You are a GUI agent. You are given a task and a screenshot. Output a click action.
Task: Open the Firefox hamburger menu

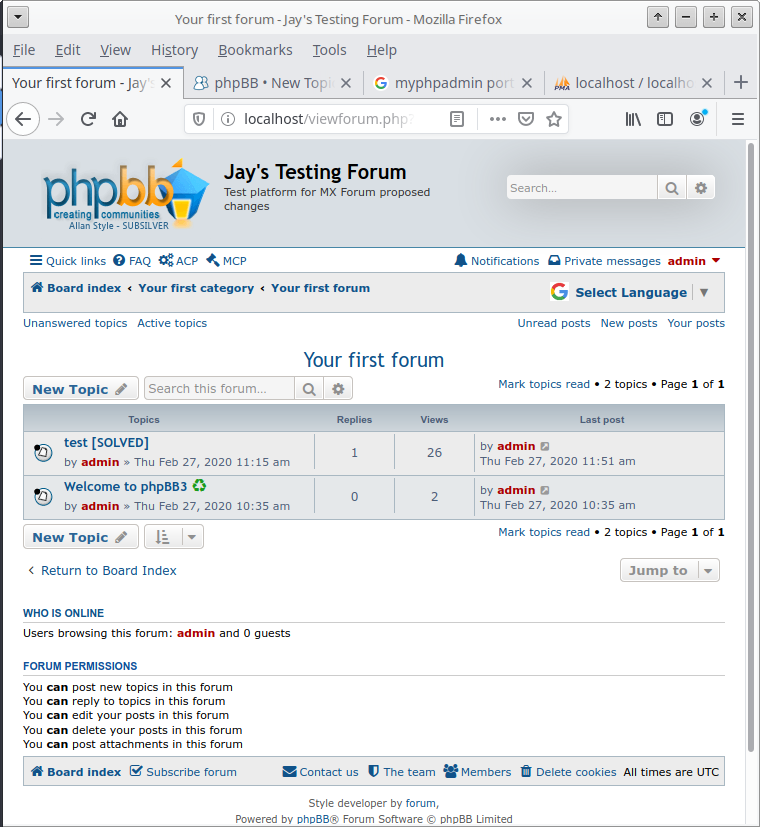738,119
